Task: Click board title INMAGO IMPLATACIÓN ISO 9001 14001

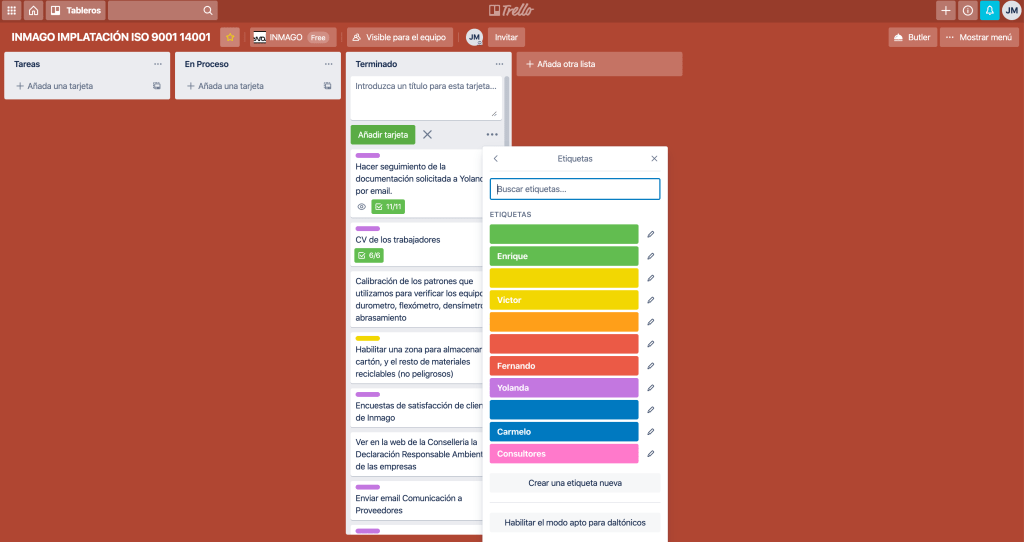Action: coord(111,37)
